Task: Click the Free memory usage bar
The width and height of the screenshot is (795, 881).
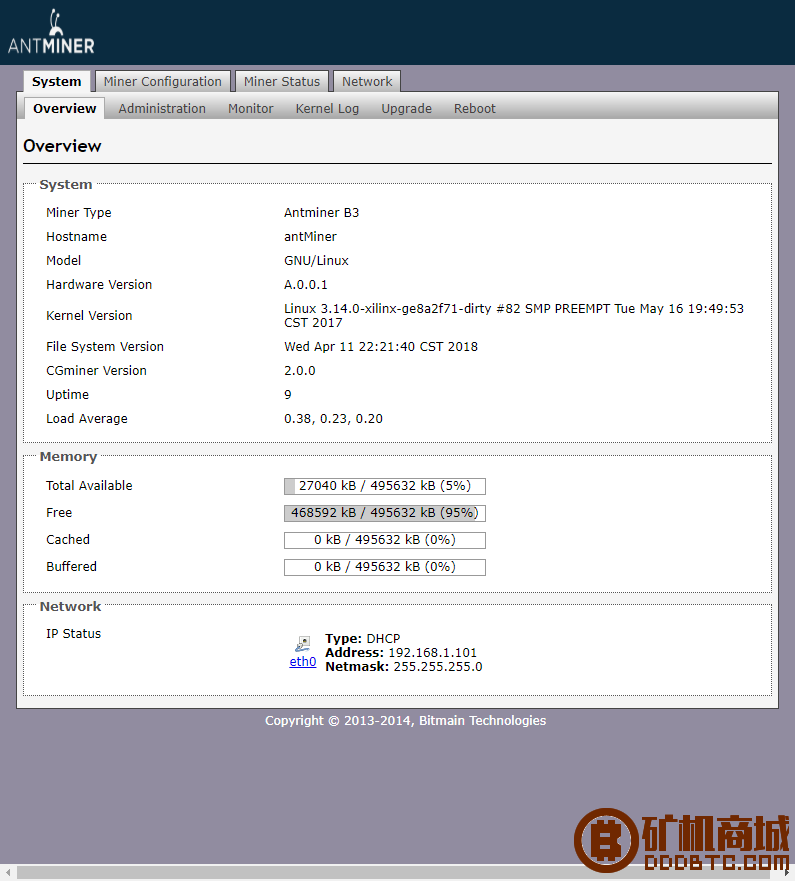Action: tap(385, 513)
